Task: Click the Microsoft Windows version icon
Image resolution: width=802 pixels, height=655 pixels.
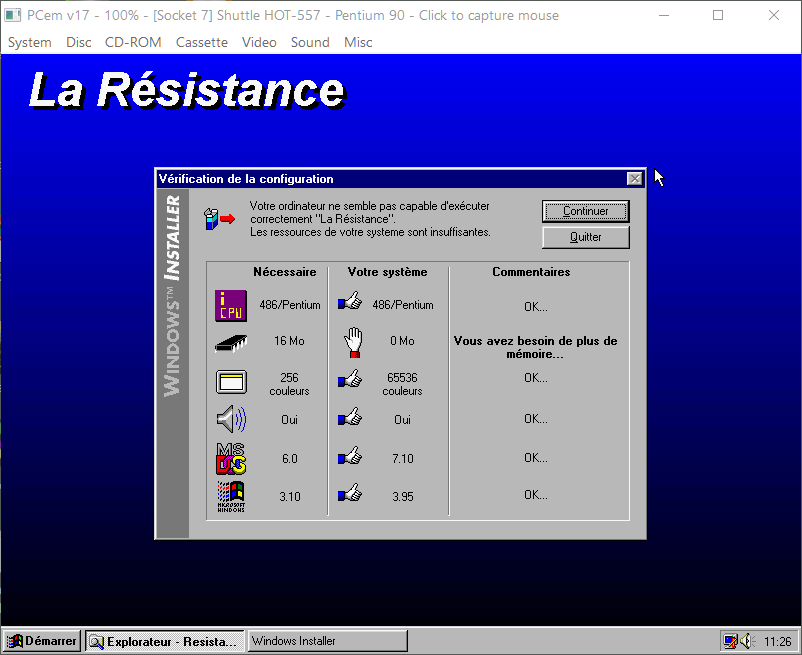Action: coord(230,495)
